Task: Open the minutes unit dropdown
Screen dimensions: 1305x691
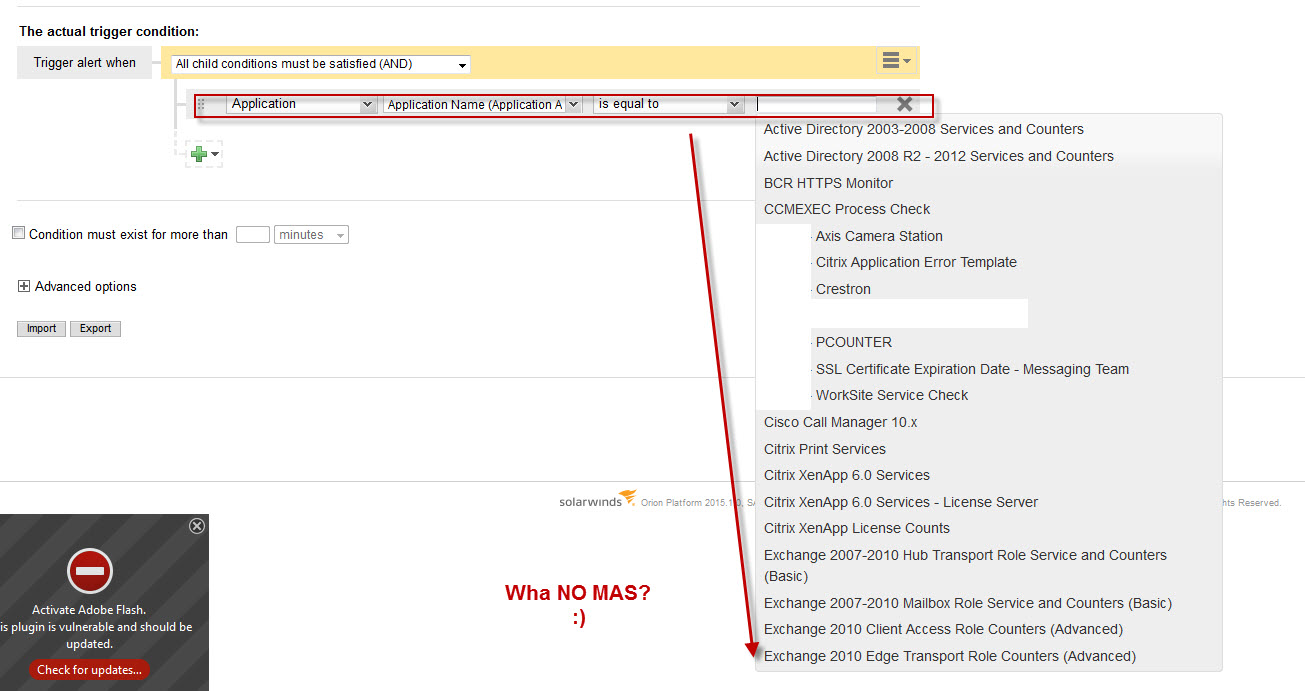Action: (311, 235)
